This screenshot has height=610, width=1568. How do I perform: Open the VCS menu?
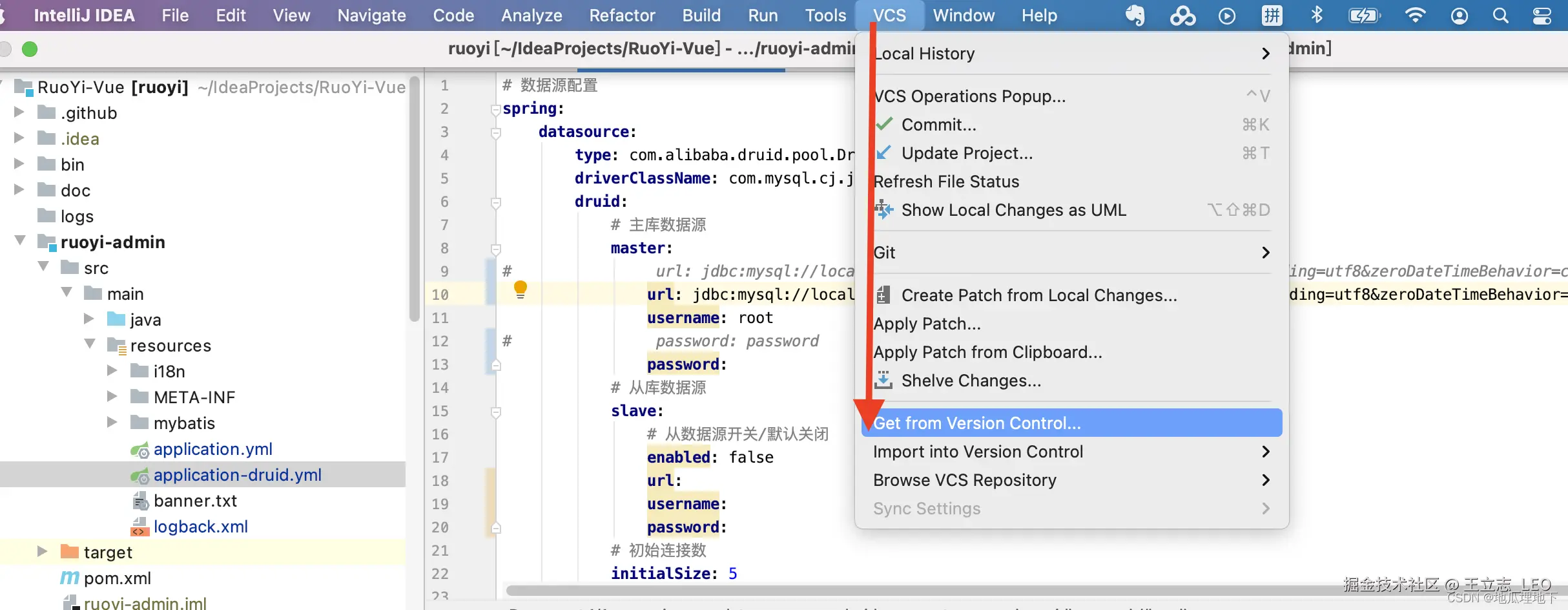[x=889, y=16]
